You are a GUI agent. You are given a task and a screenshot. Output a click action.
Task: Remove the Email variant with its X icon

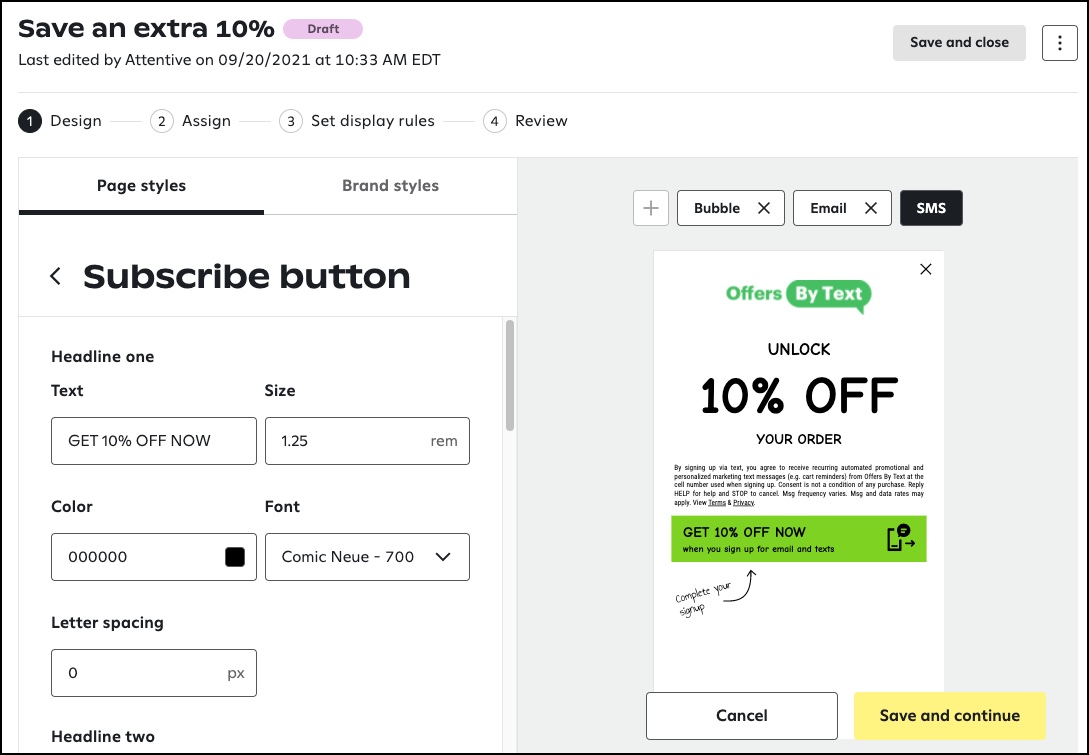pyautogui.click(x=869, y=208)
